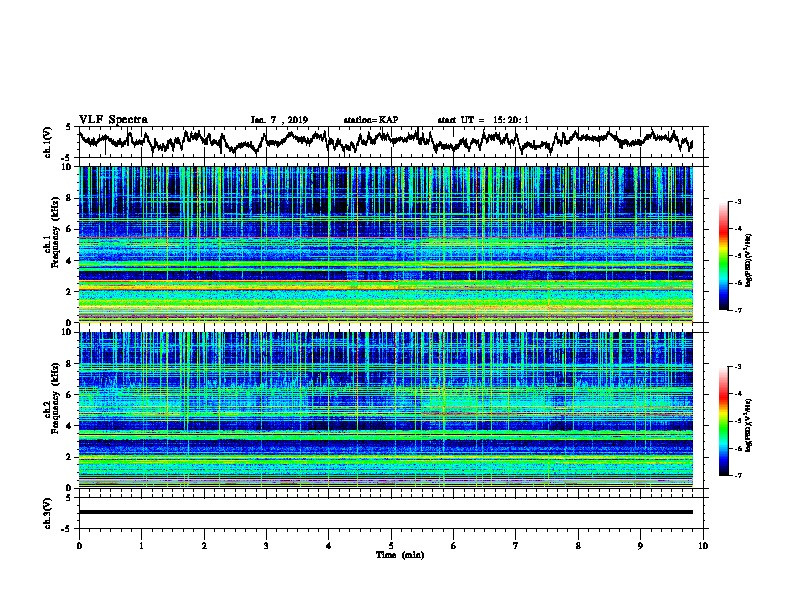
Task: Click inside the ch.2 spectrogram panel
Action: (386, 410)
